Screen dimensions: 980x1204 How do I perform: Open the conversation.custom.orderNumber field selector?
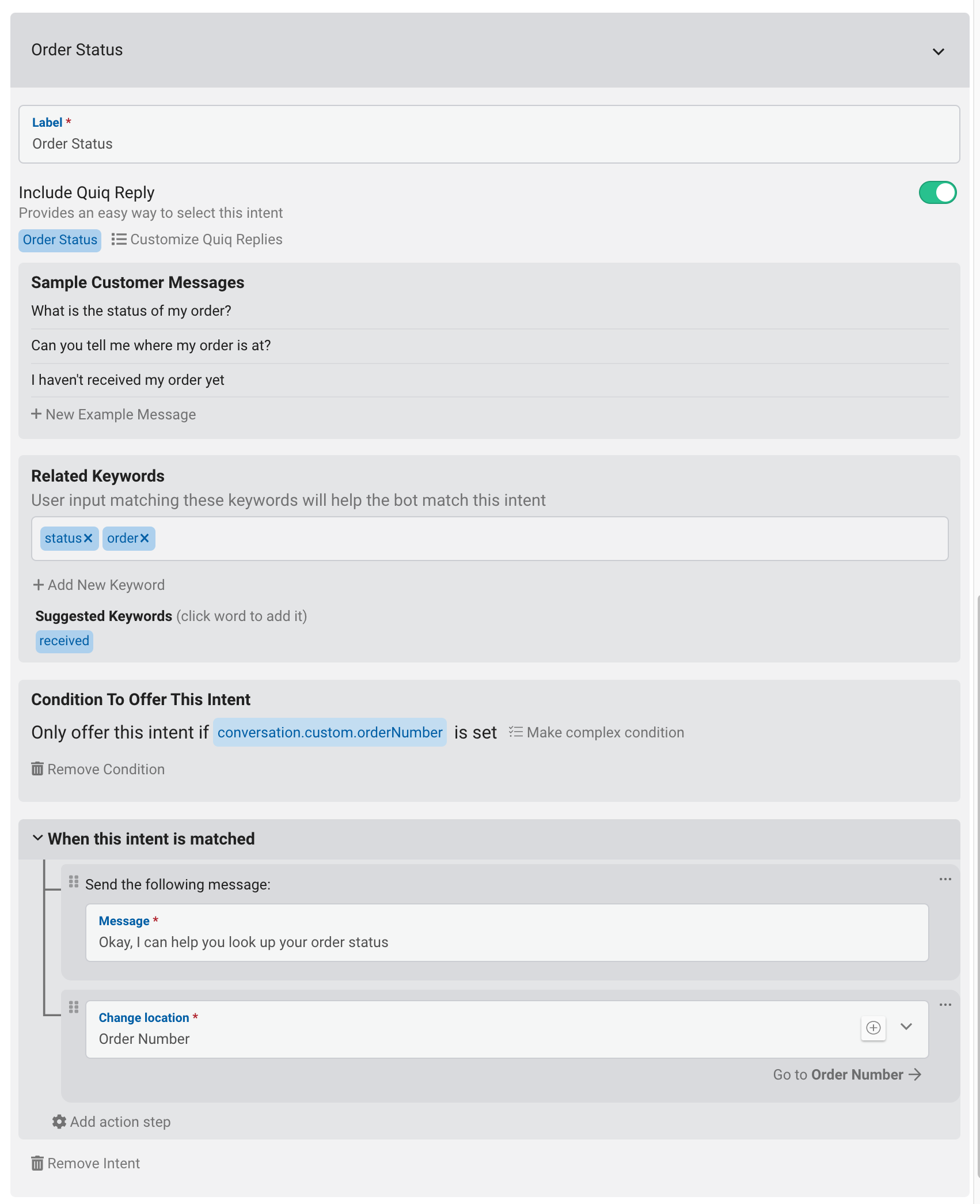click(330, 733)
